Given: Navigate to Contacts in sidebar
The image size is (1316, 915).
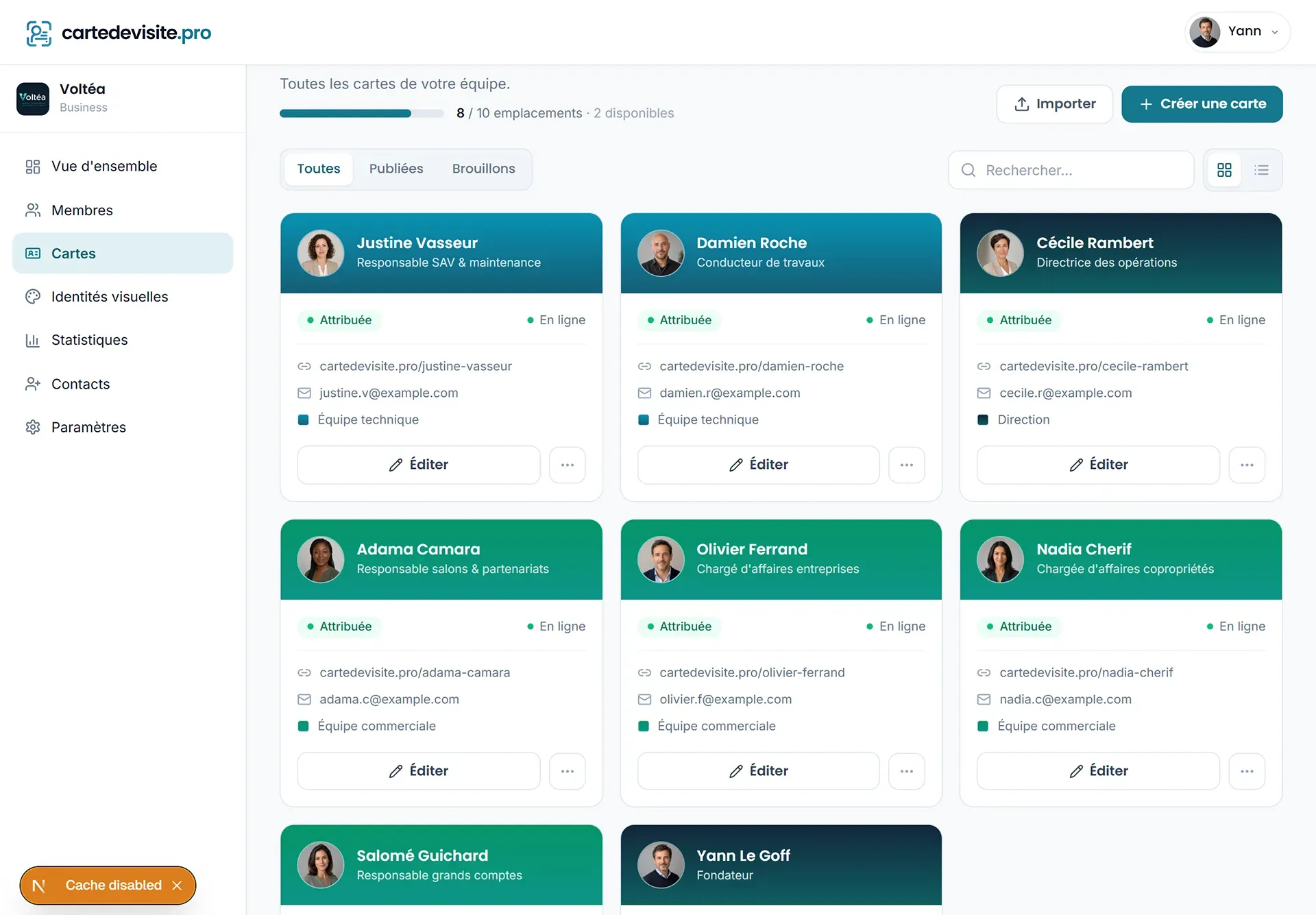Looking at the screenshot, I should (123, 384).
